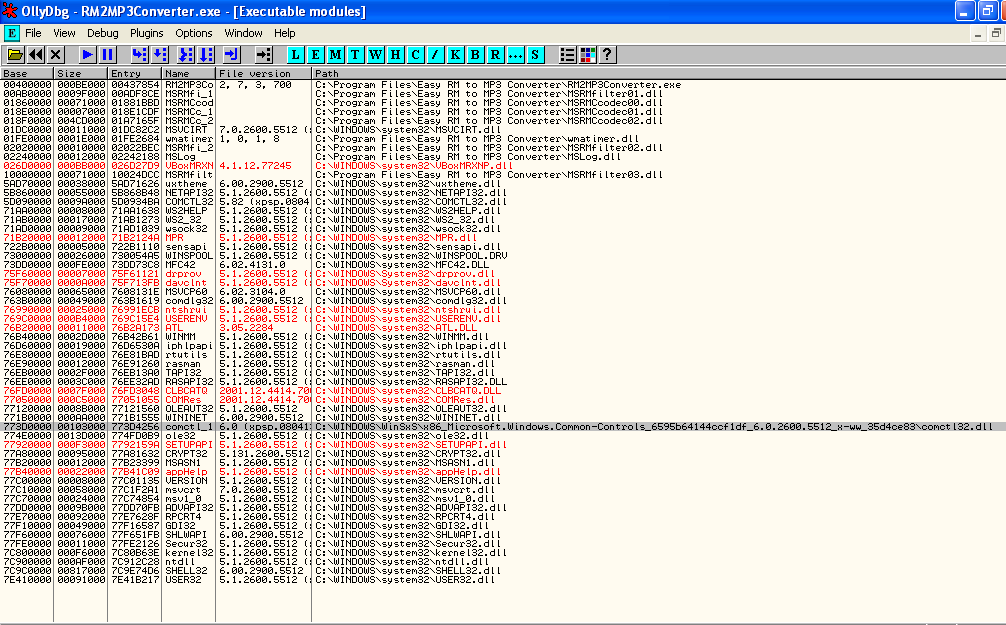Viewport: 1006px width, 625px height.
Task: Open the View menu
Action: pyautogui.click(x=64, y=33)
